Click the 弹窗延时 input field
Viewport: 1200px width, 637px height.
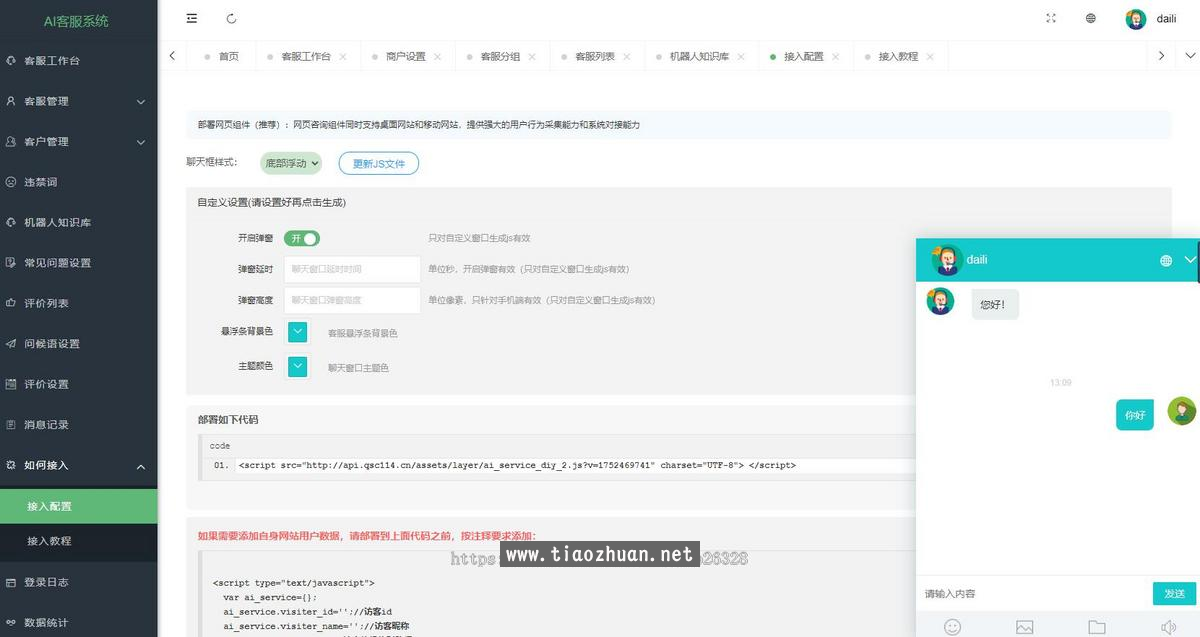352,269
